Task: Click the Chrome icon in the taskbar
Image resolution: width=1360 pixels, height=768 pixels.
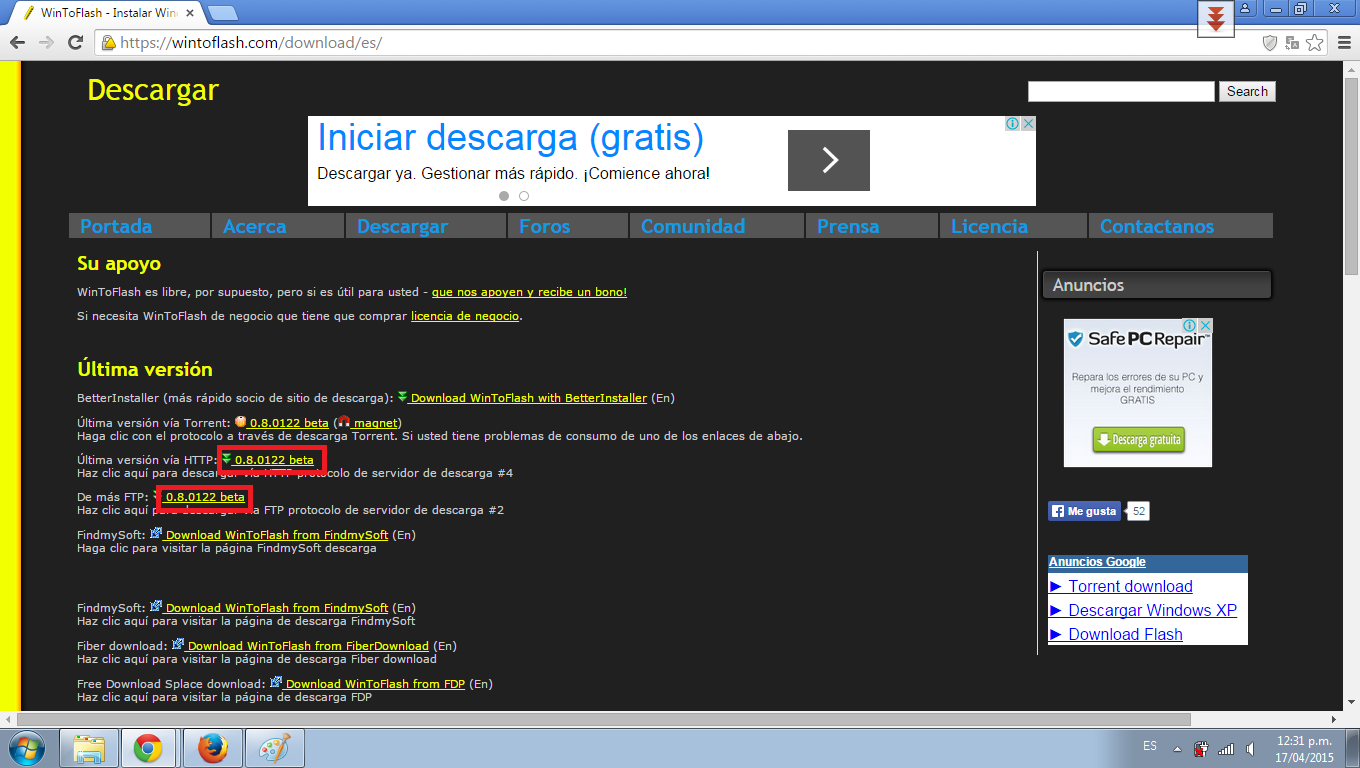Action: 149,748
